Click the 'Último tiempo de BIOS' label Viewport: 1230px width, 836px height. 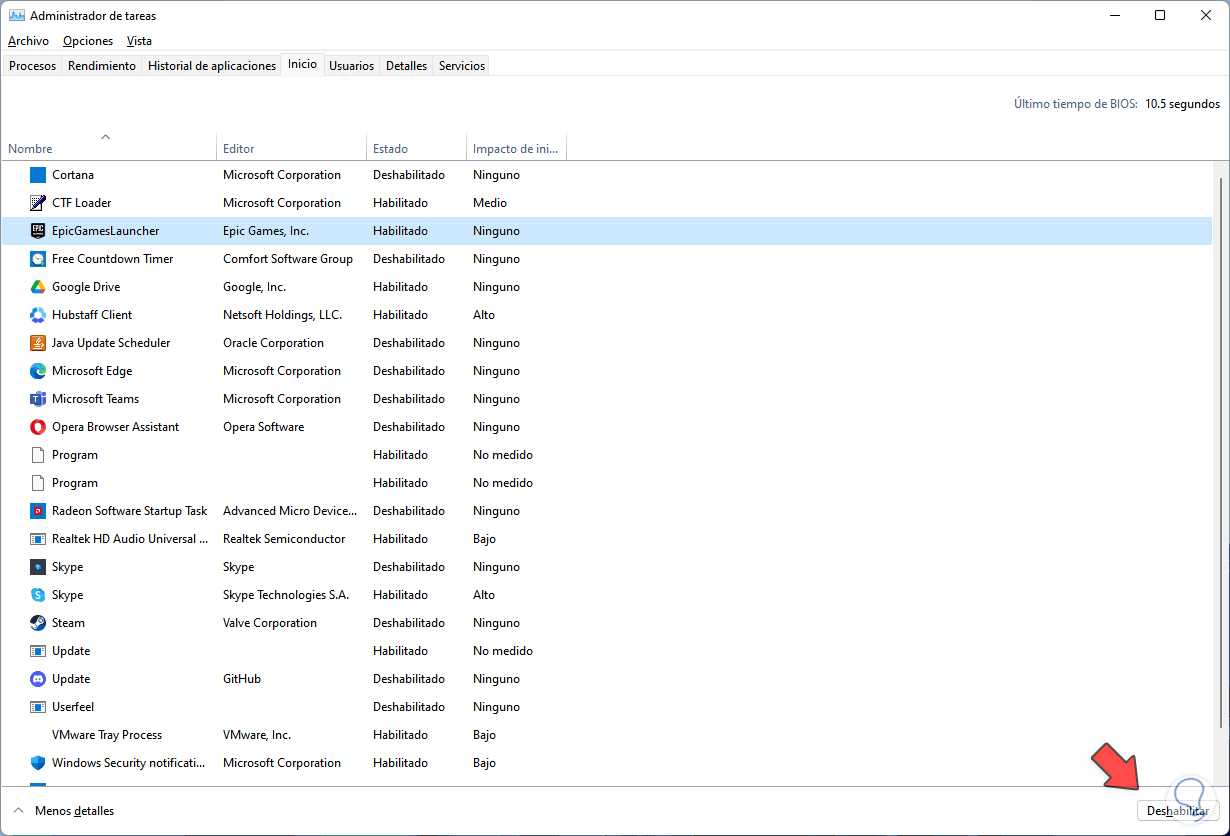(x=1076, y=104)
